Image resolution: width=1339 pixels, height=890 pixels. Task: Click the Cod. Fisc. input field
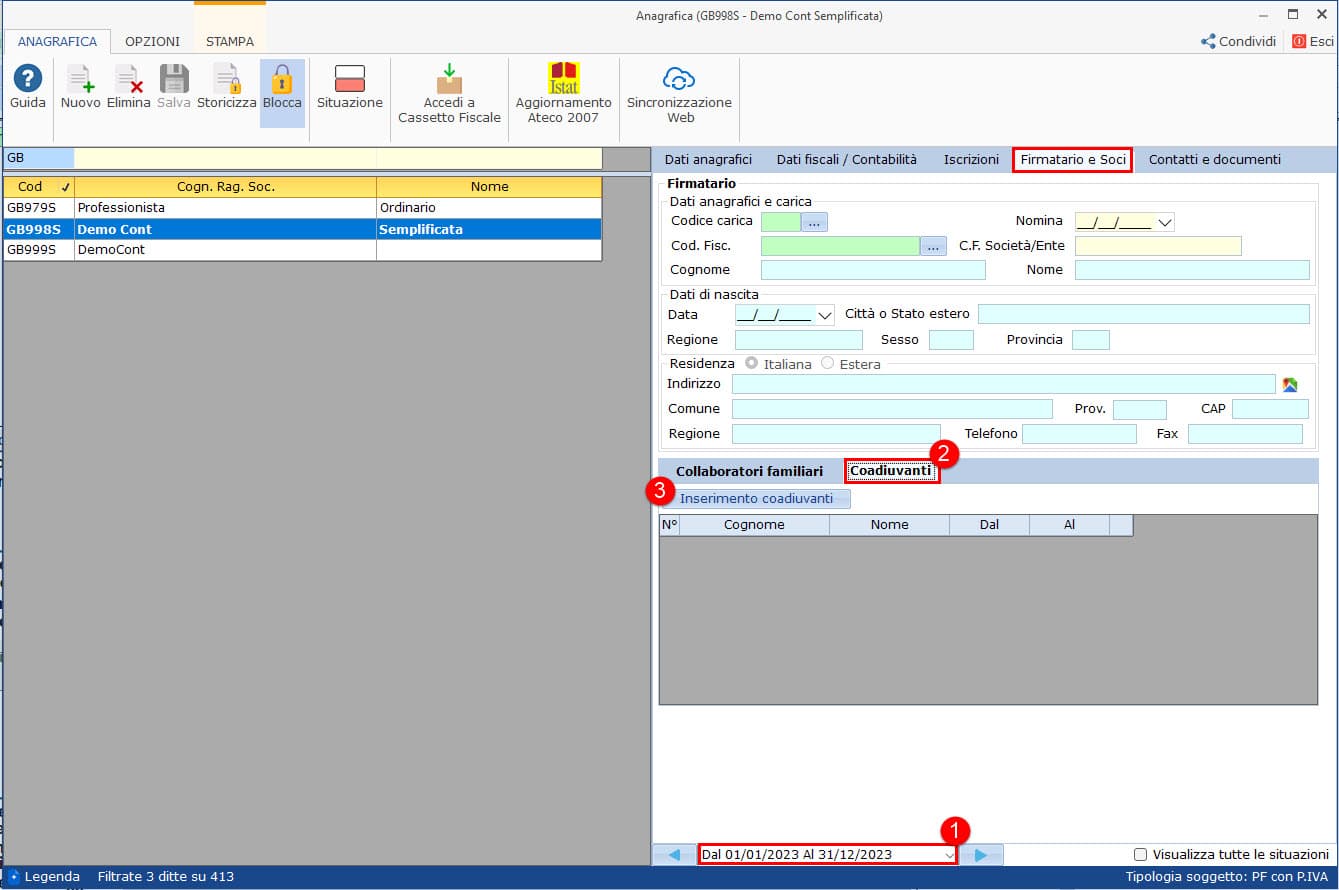[840, 246]
